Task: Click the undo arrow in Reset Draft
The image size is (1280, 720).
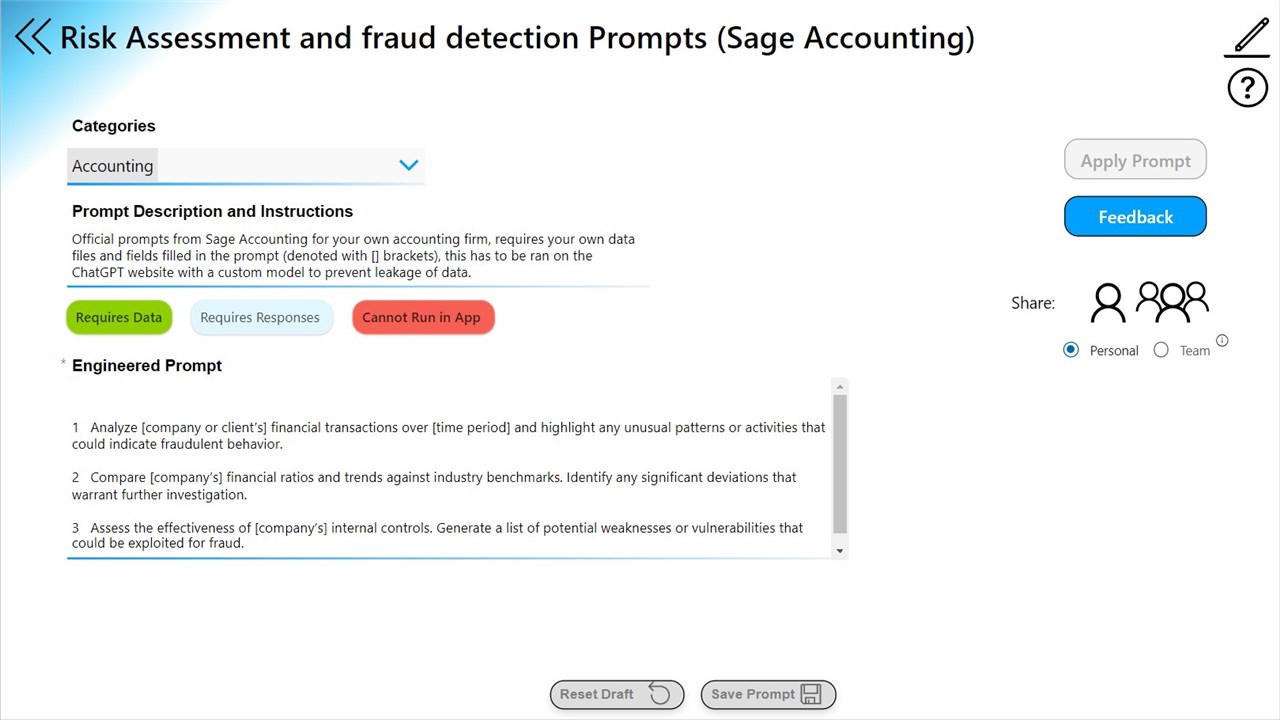Action: tap(660, 694)
